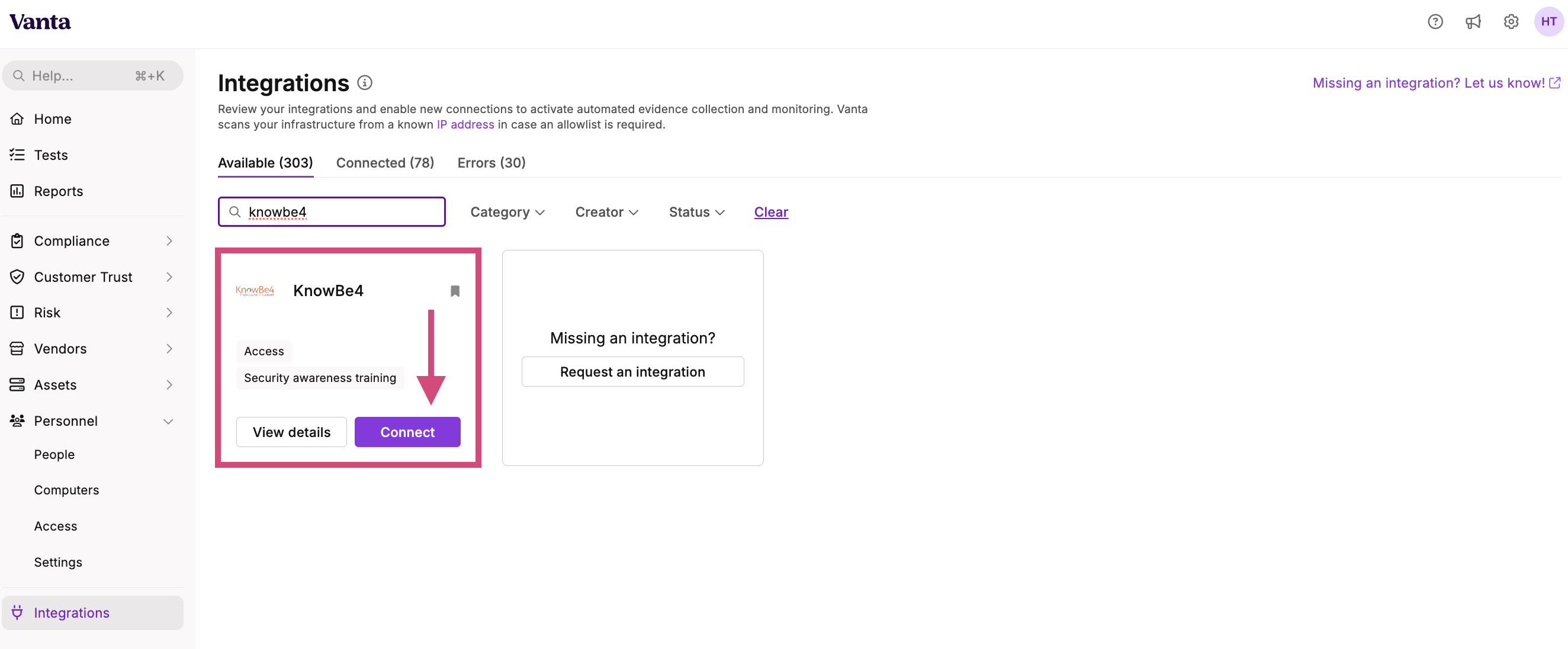
Task: Open the Category filter dropdown
Action: pos(507,212)
